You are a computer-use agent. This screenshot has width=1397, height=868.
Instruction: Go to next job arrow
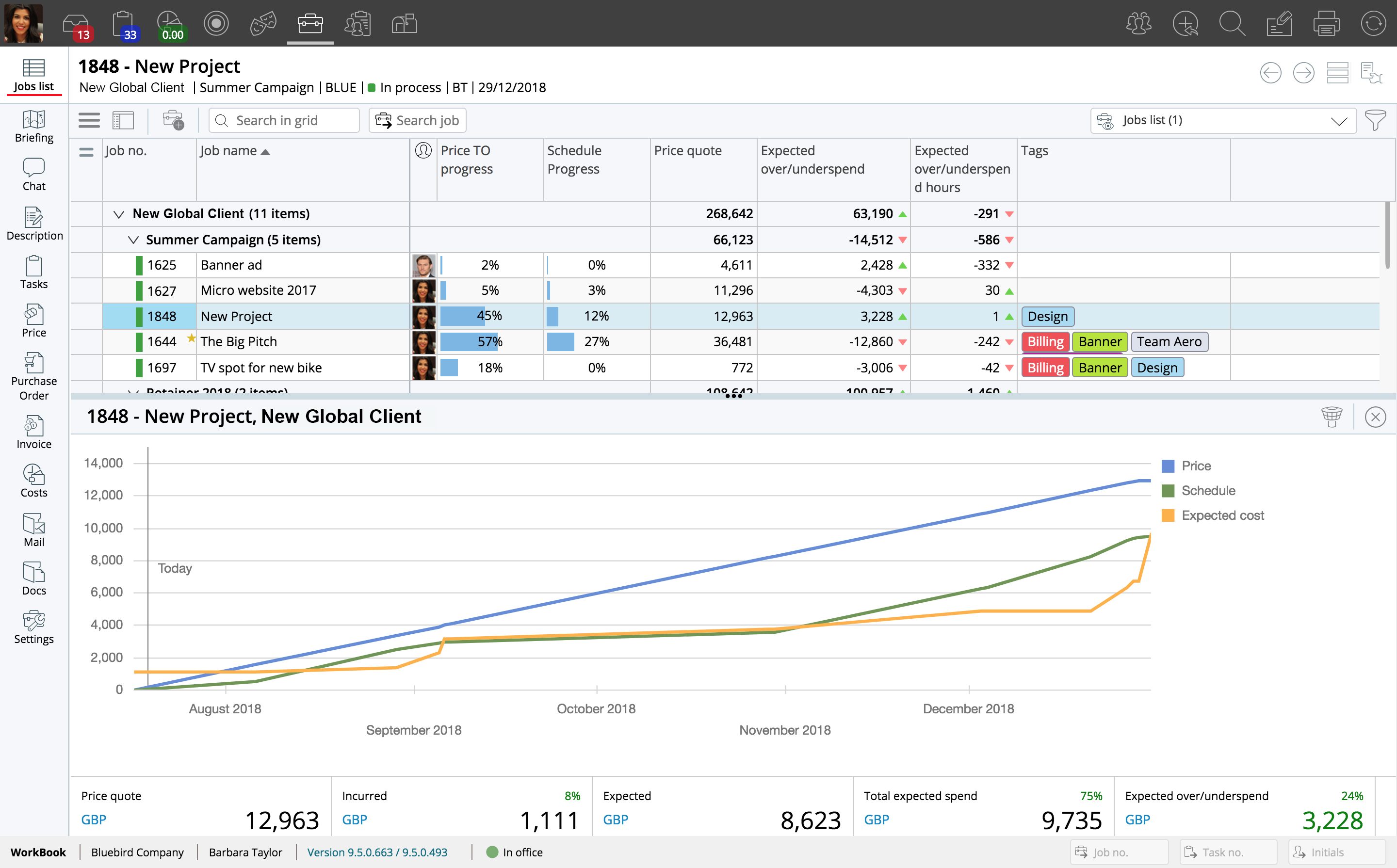click(1303, 74)
